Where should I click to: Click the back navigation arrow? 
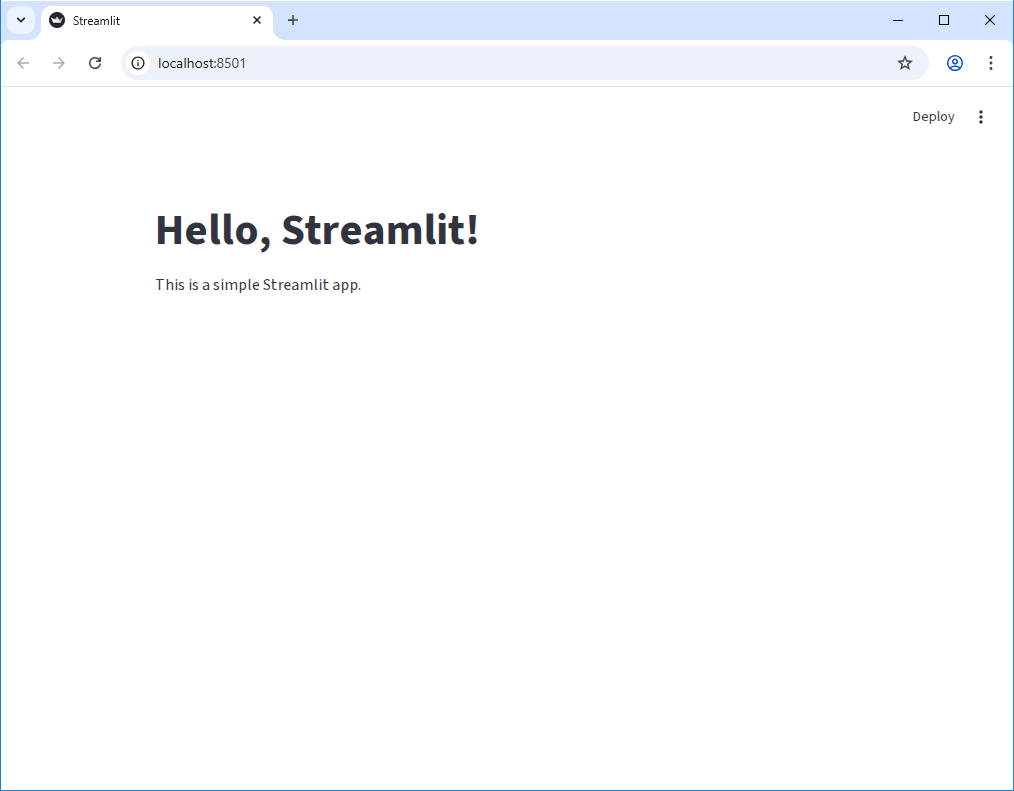(23, 63)
